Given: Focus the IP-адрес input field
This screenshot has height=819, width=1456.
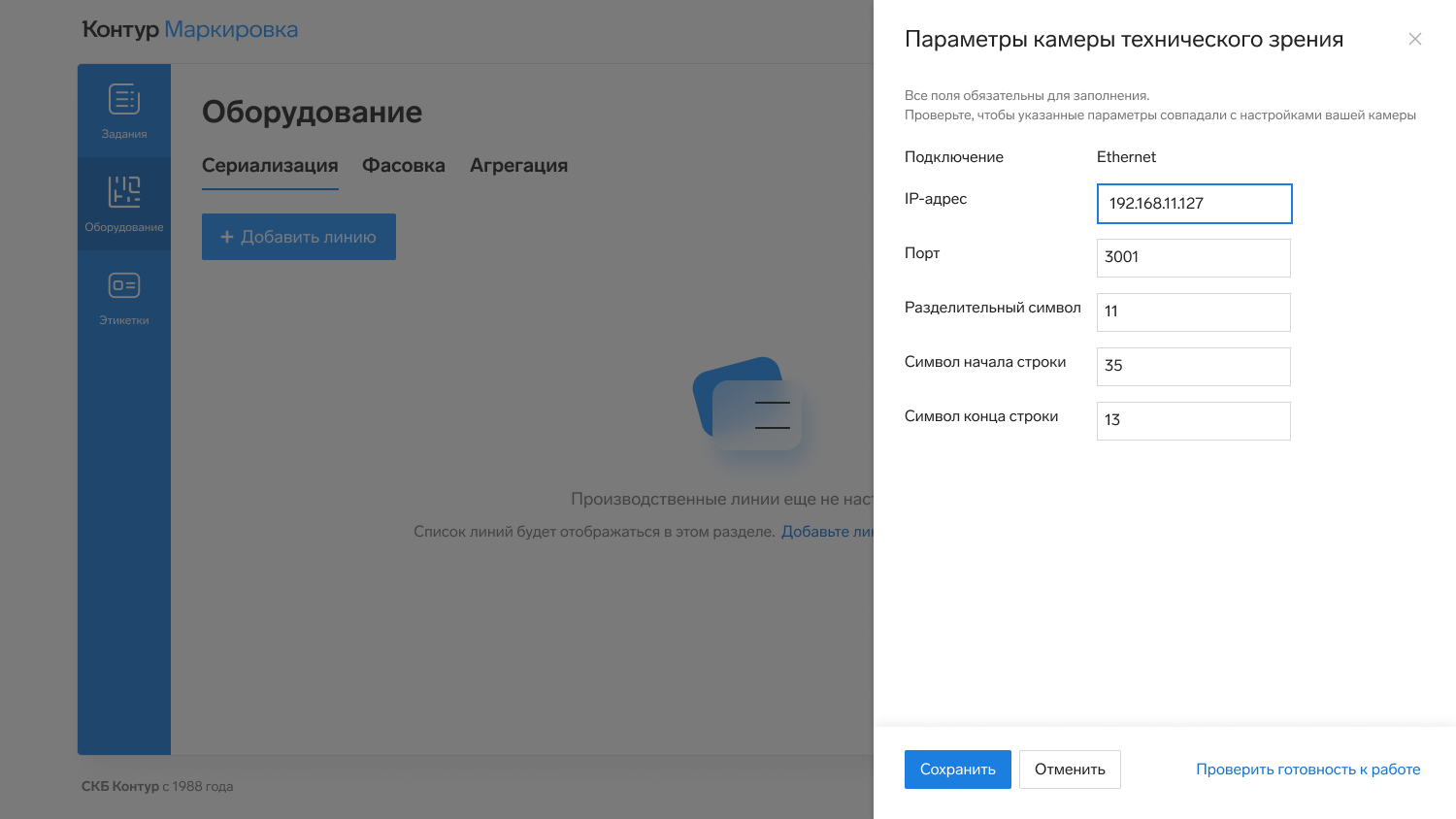Looking at the screenshot, I should (x=1194, y=204).
